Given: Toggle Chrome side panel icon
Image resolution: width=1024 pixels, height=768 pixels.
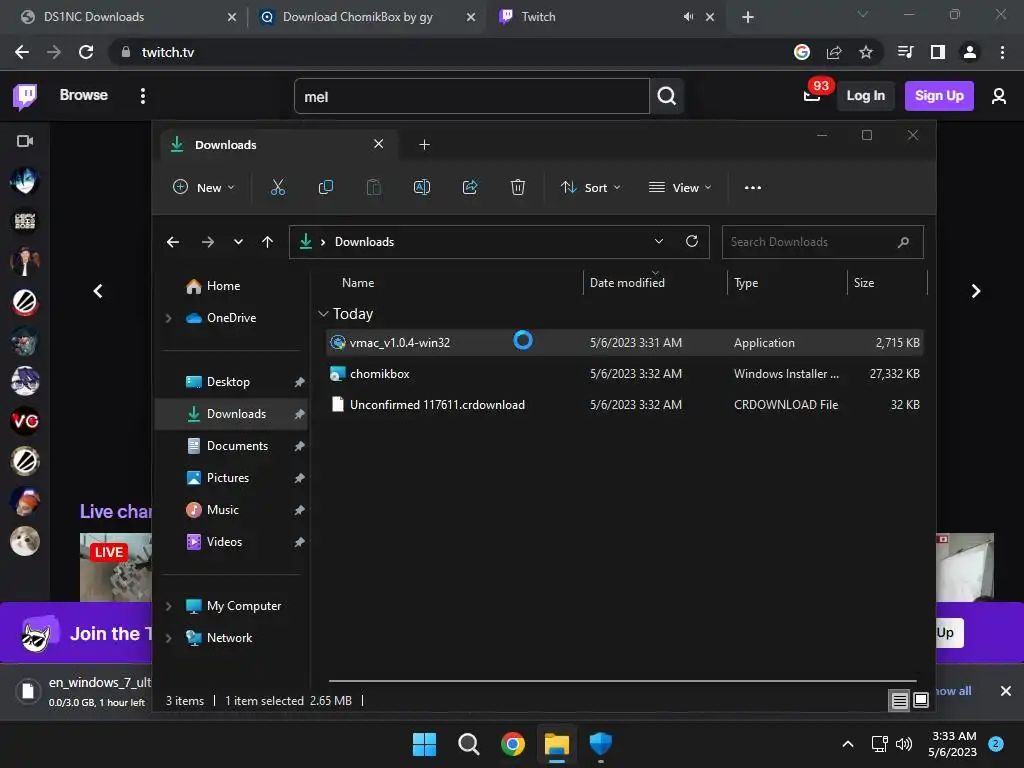Looking at the screenshot, I should coord(938,52).
